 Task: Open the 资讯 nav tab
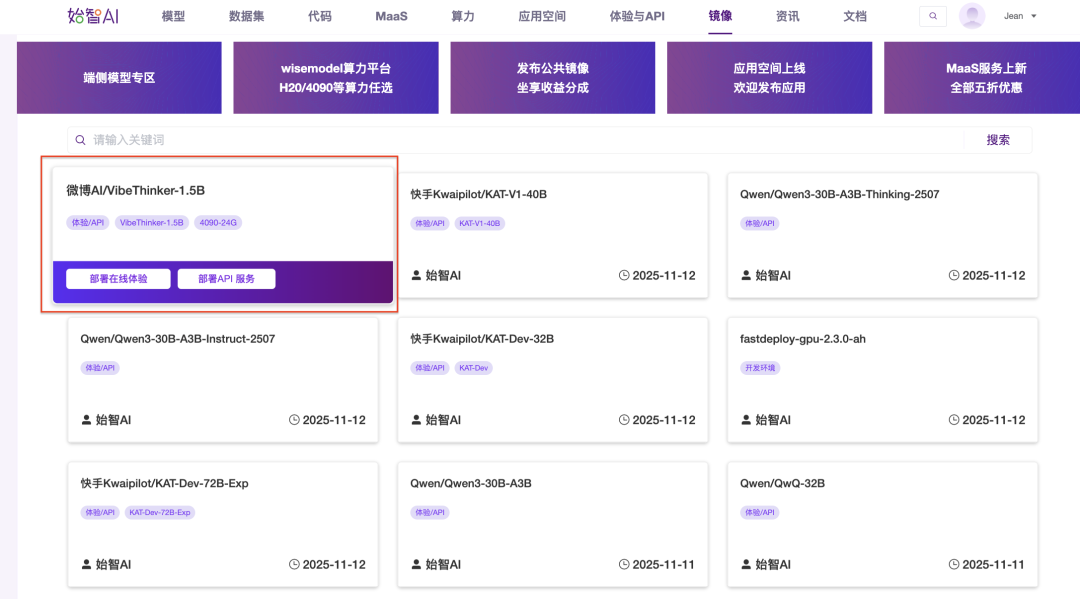click(787, 16)
